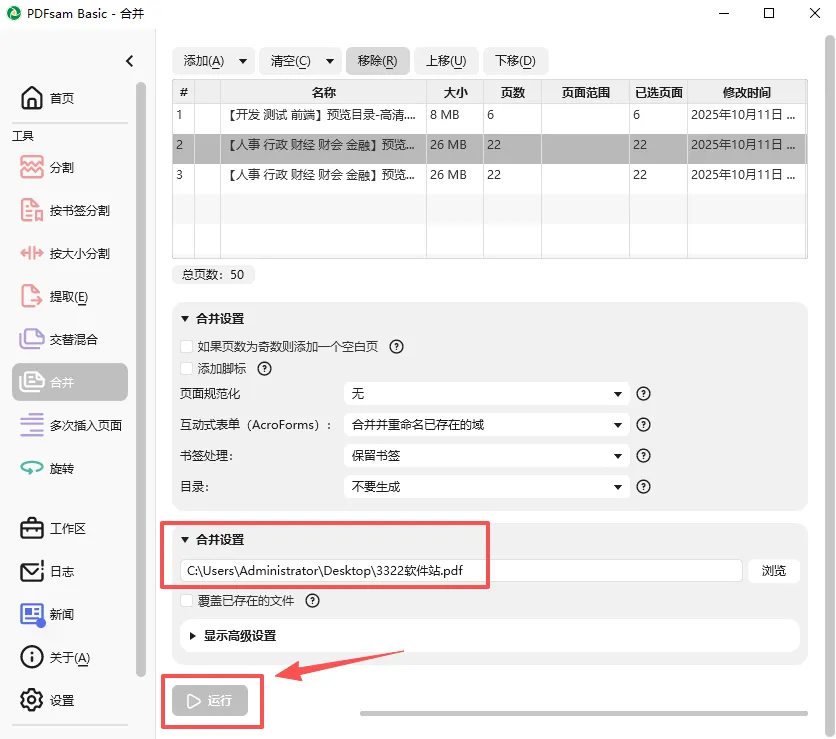Viewport: 836px width, 739px height.
Task: Open the 日志 log envelope icon
Action: [31, 572]
